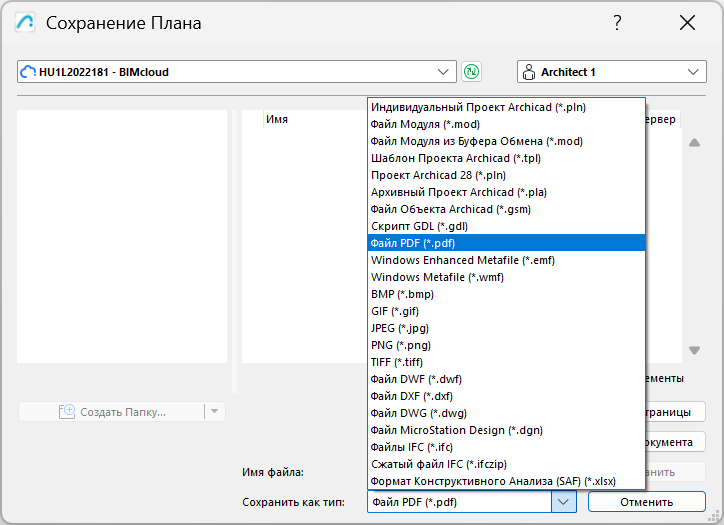Choose Windows Enhanced Metafile (*.emf)

point(507,260)
